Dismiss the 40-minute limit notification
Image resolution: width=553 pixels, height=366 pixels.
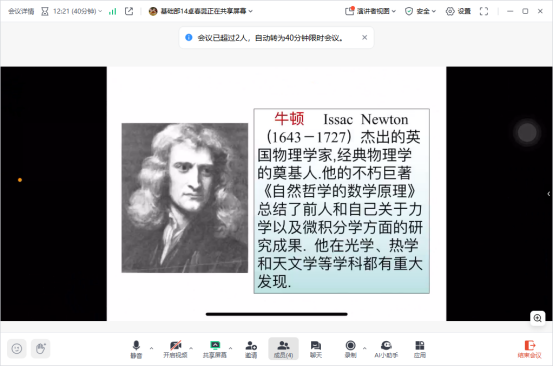pyautogui.click(x=365, y=37)
